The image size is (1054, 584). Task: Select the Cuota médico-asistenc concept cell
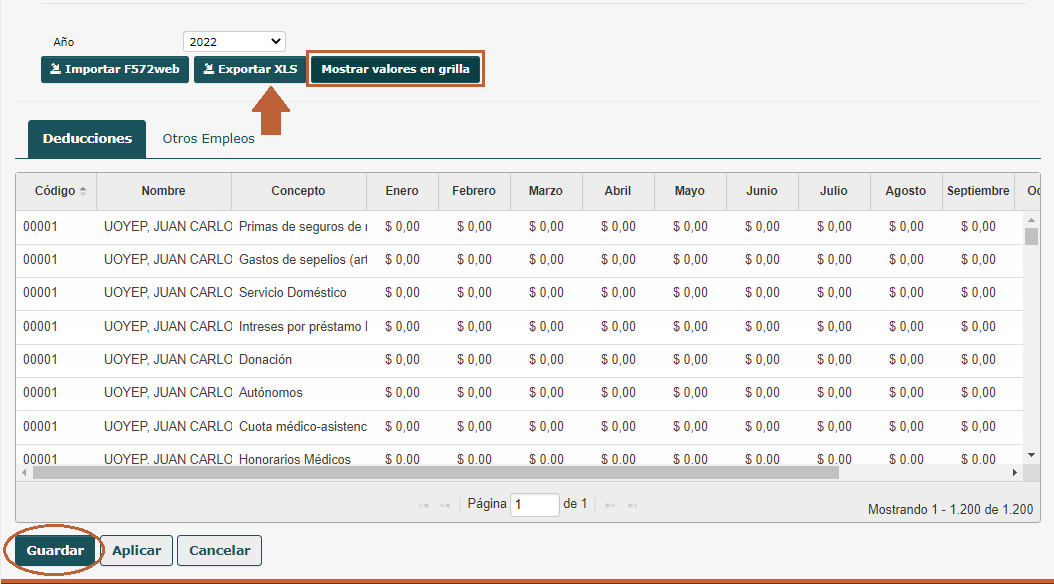click(299, 427)
